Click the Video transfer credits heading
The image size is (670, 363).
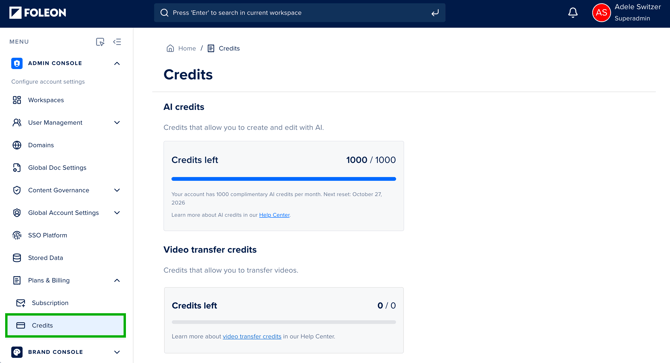click(x=210, y=250)
